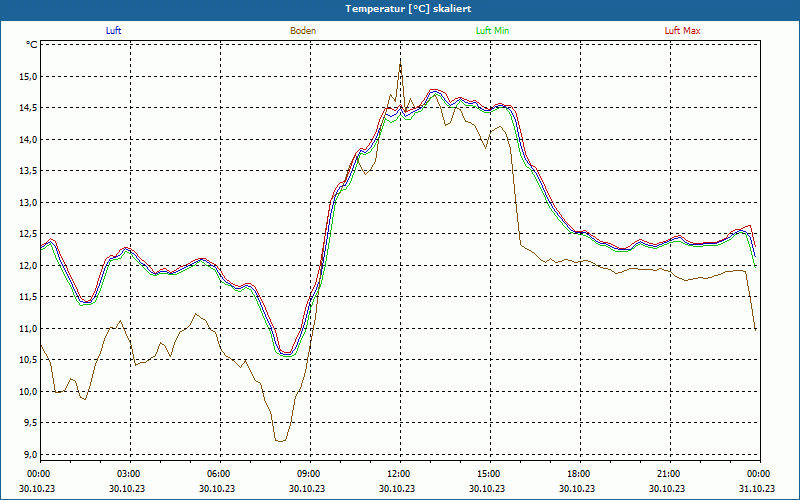Click the 31.10.23 date label
Viewport: 800px width, 500px height.
click(757, 488)
